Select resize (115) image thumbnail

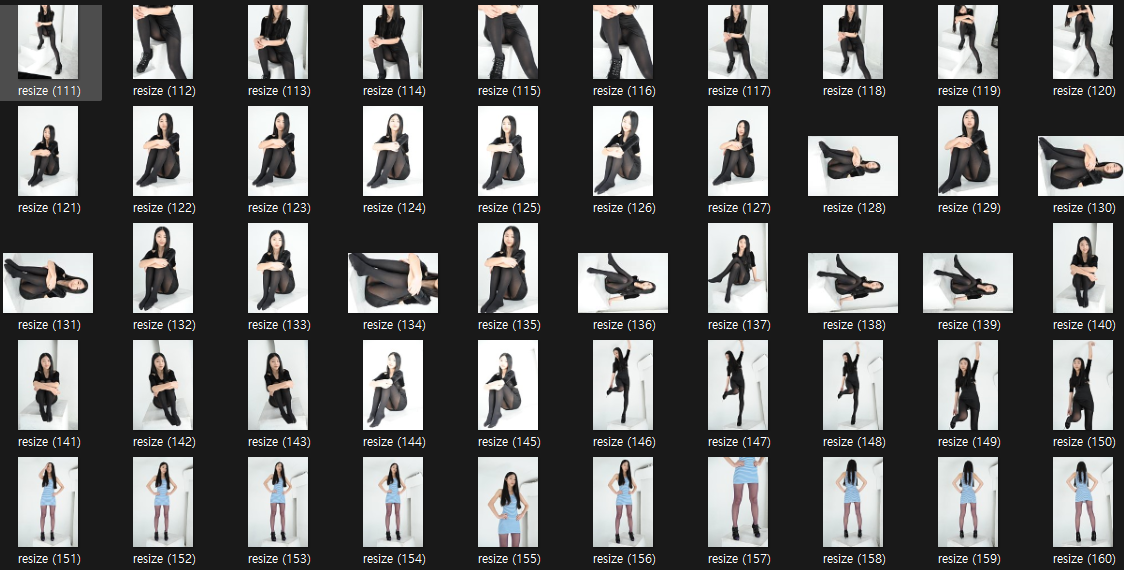[508, 42]
